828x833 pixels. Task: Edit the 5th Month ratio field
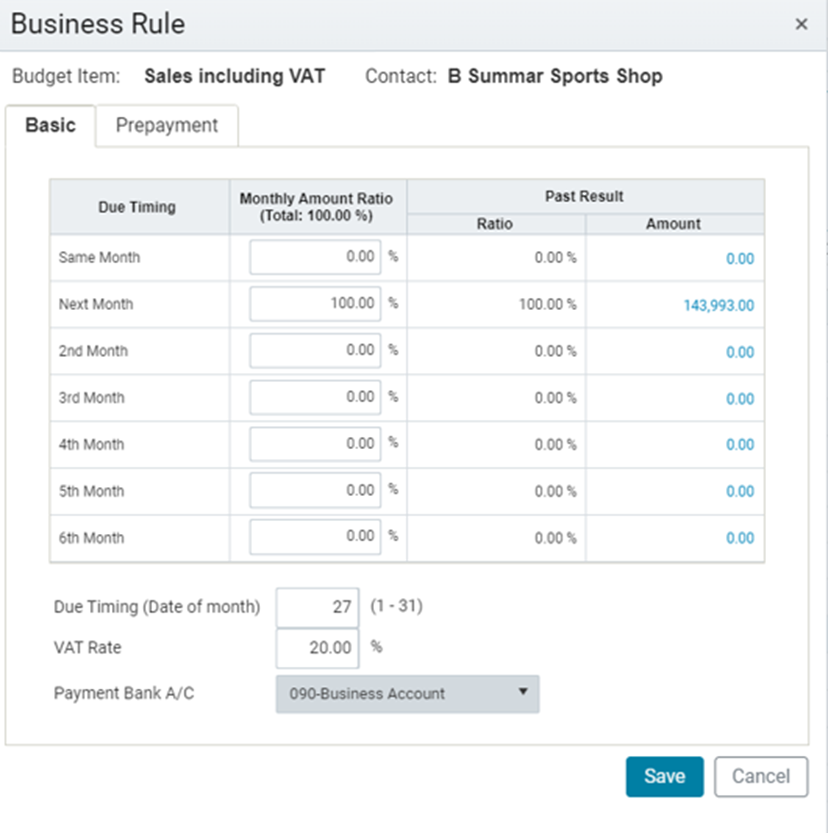(x=315, y=490)
